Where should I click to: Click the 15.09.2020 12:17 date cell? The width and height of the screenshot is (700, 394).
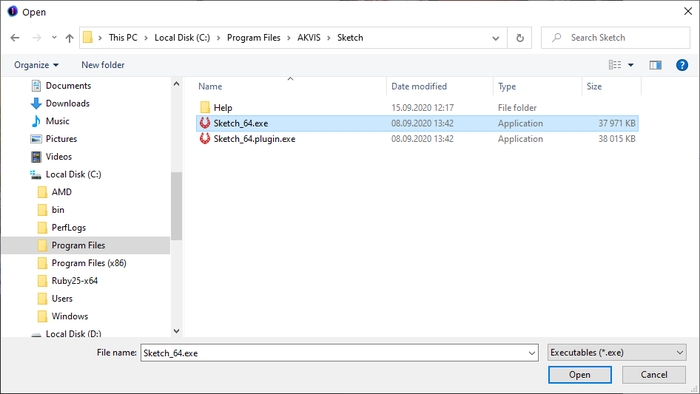coord(422,108)
